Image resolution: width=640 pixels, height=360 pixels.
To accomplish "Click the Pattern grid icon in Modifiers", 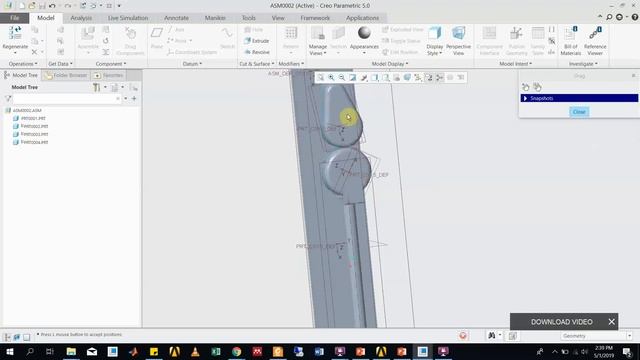I will (291, 33).
